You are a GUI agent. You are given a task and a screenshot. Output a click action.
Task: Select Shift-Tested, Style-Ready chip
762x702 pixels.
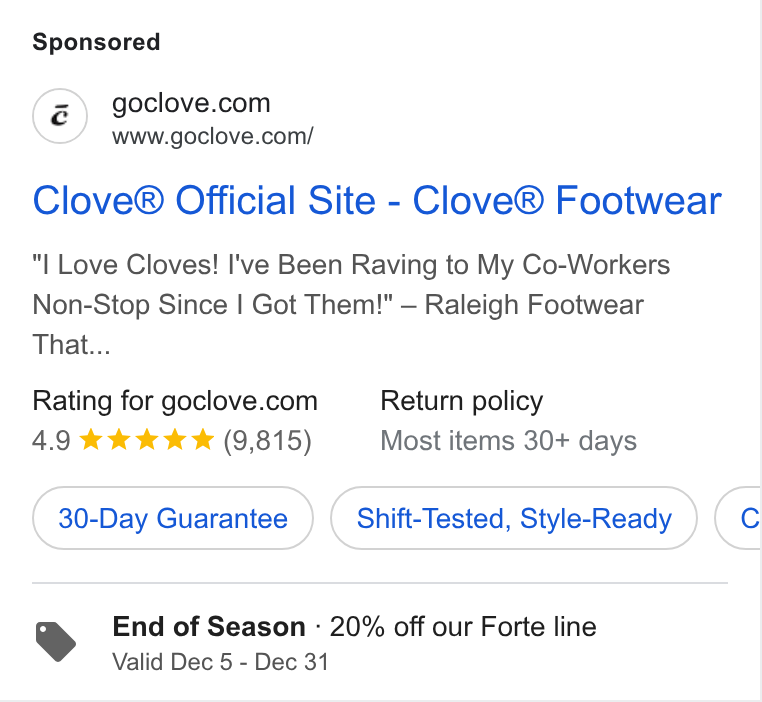click(514, 518)
